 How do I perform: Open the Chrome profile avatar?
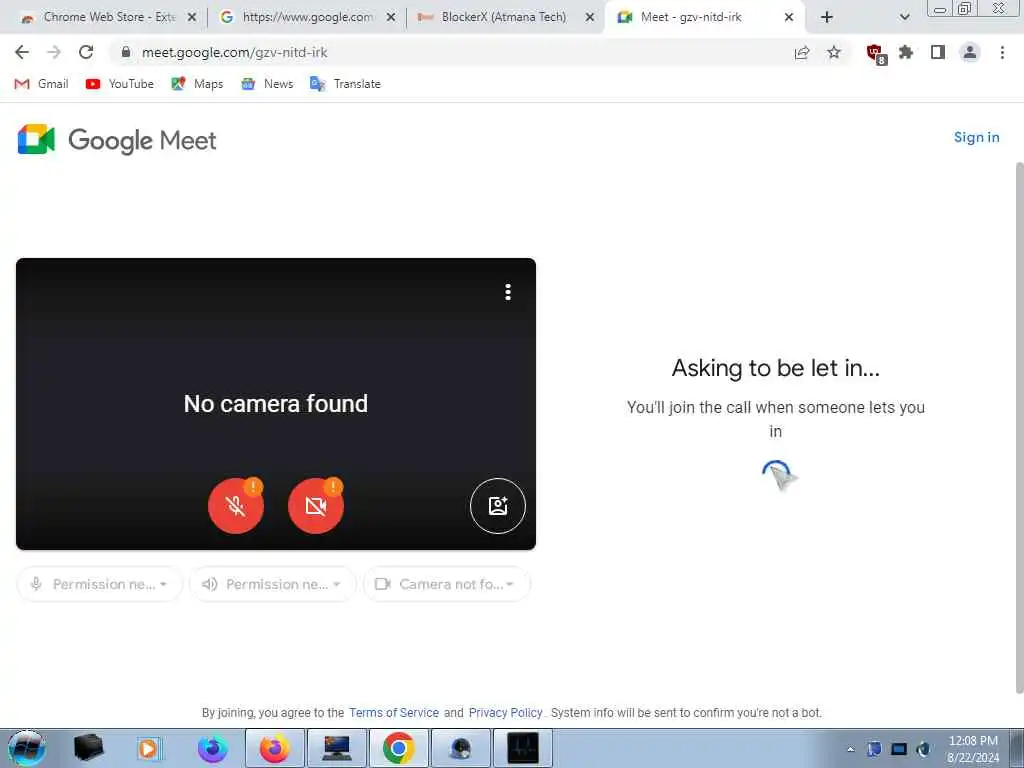pos(970,52)
